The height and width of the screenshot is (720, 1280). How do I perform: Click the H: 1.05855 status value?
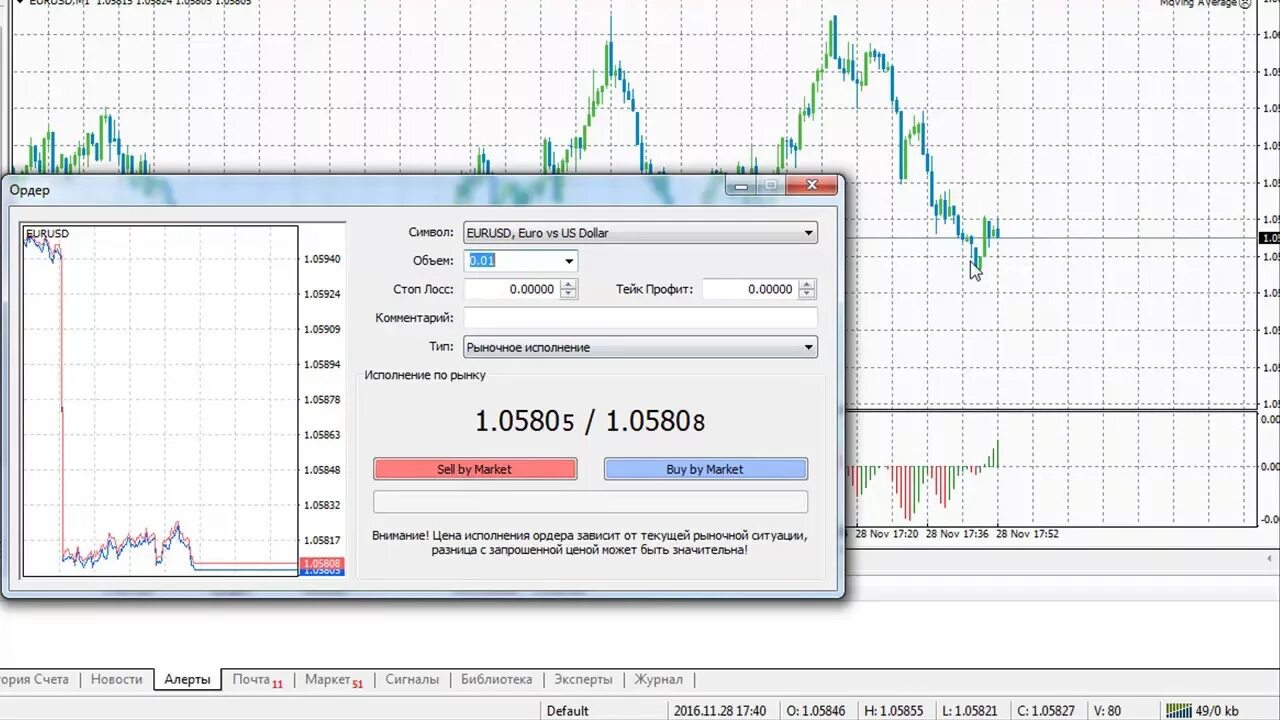[x=894, y=711]
